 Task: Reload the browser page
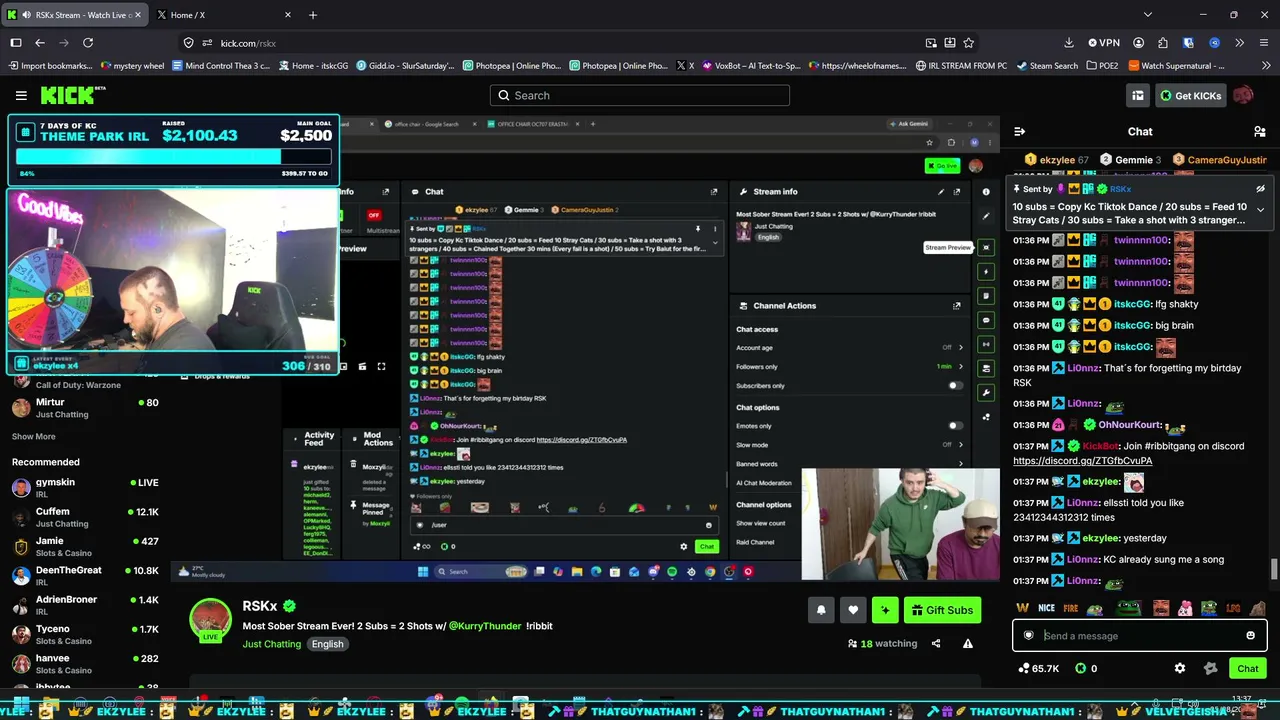point(88,43)
